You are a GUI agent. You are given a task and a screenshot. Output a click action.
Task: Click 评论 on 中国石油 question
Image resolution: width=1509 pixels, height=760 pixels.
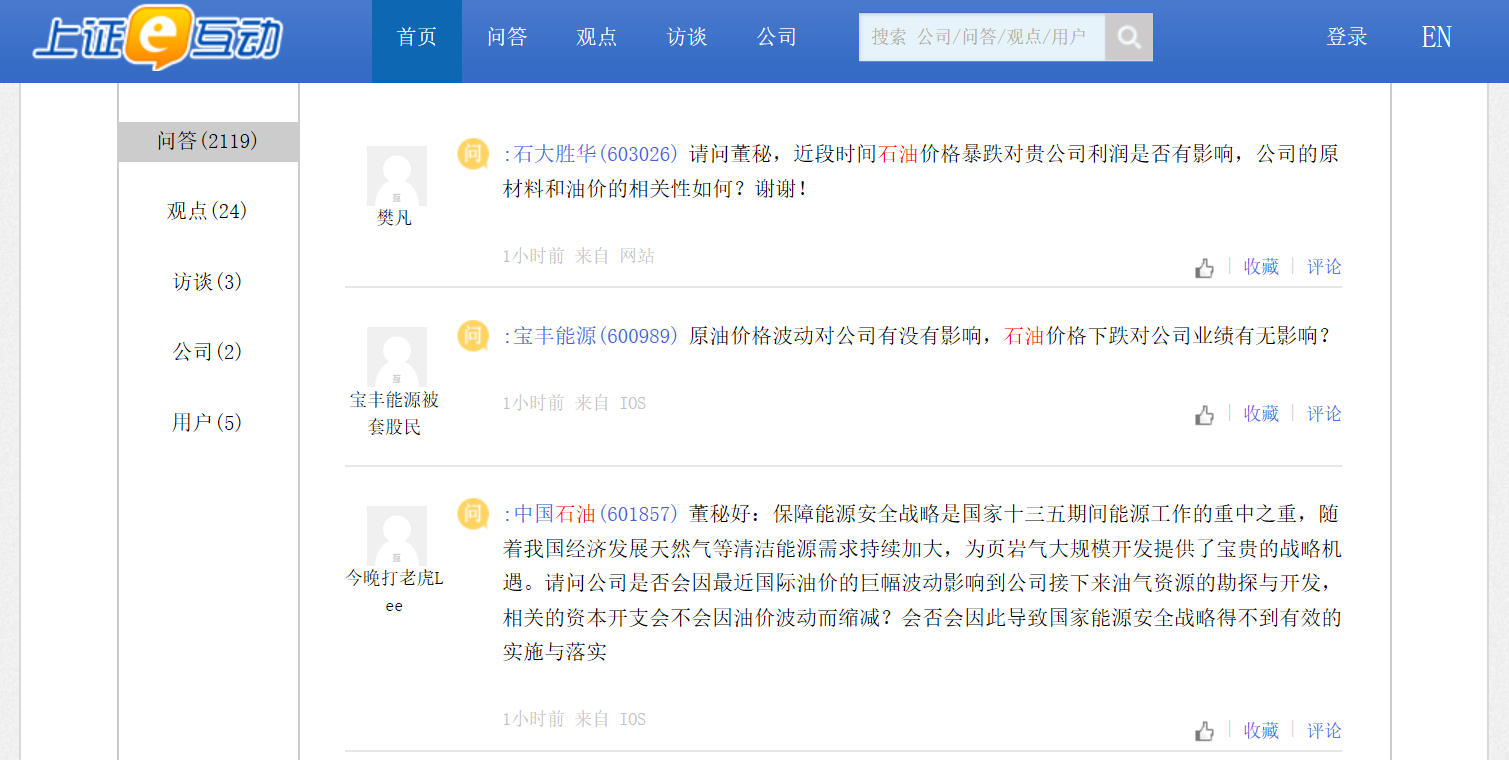1324,731
